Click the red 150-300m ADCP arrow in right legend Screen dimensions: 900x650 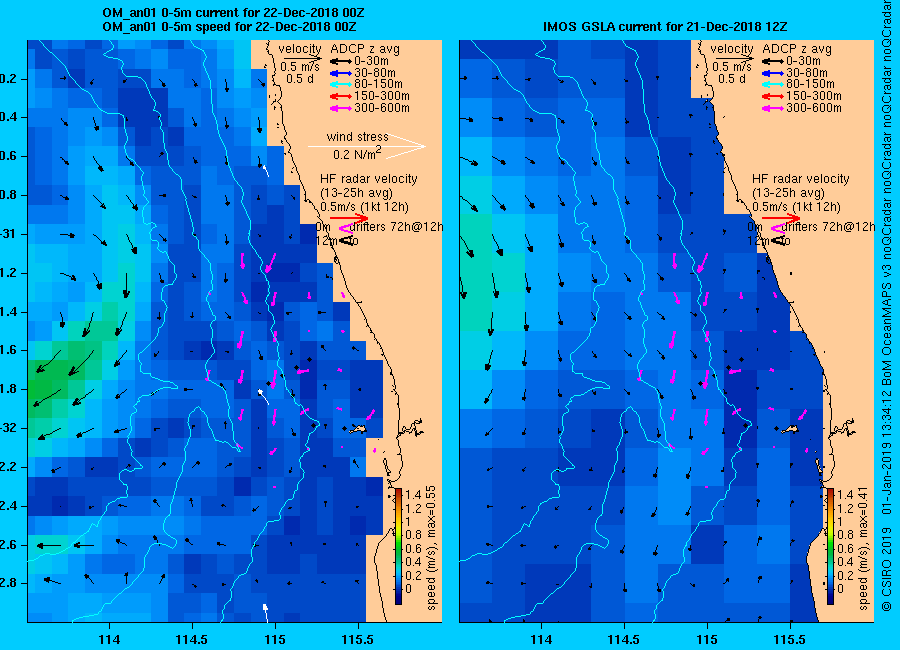coord(773,96)
